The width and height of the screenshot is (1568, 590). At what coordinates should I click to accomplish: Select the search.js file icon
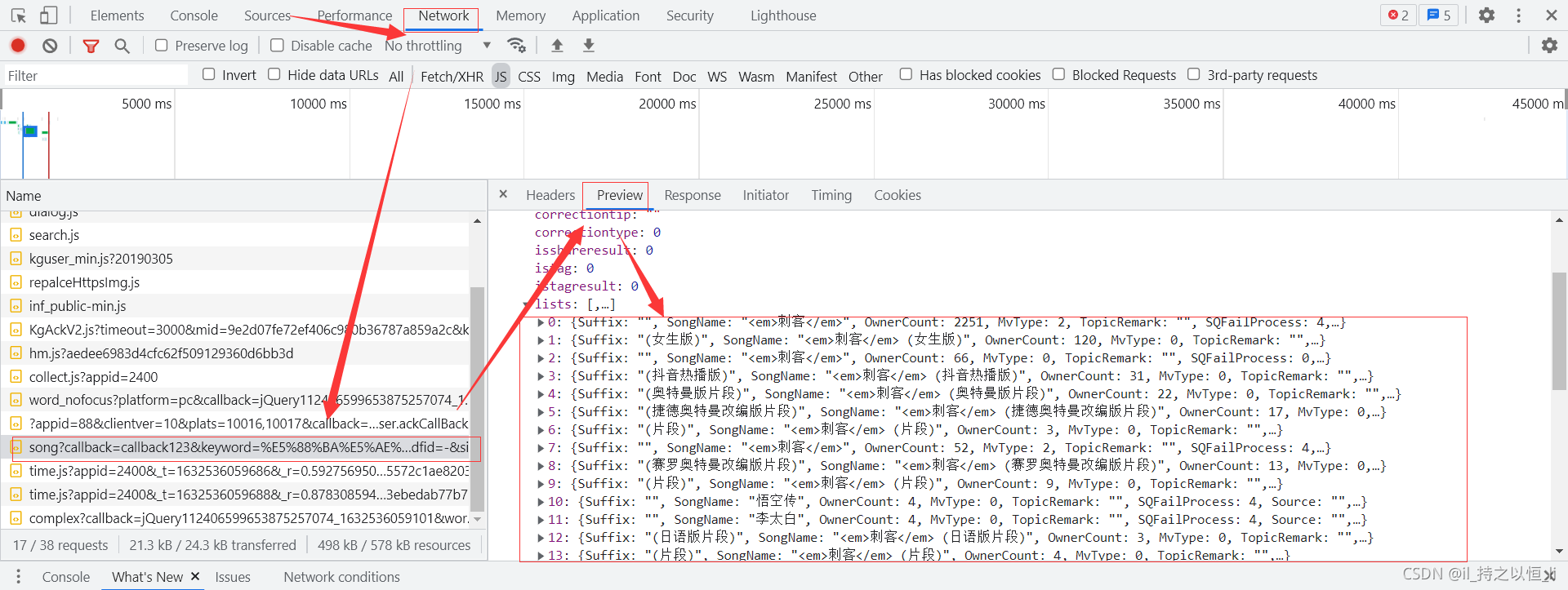coord(16,235)
